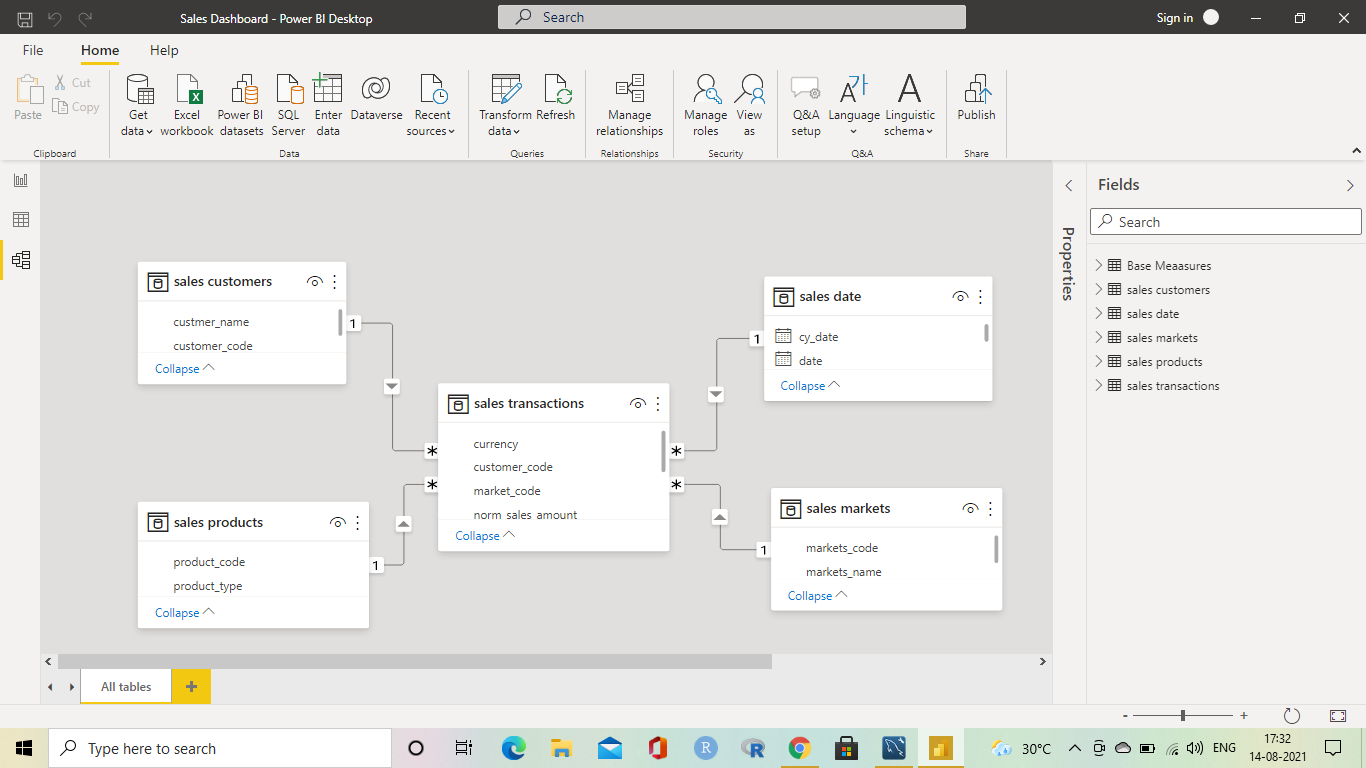This screenshot has height=768, width=1366.
Task: Collapse the sales customers table card
Action: coord(177,368)
